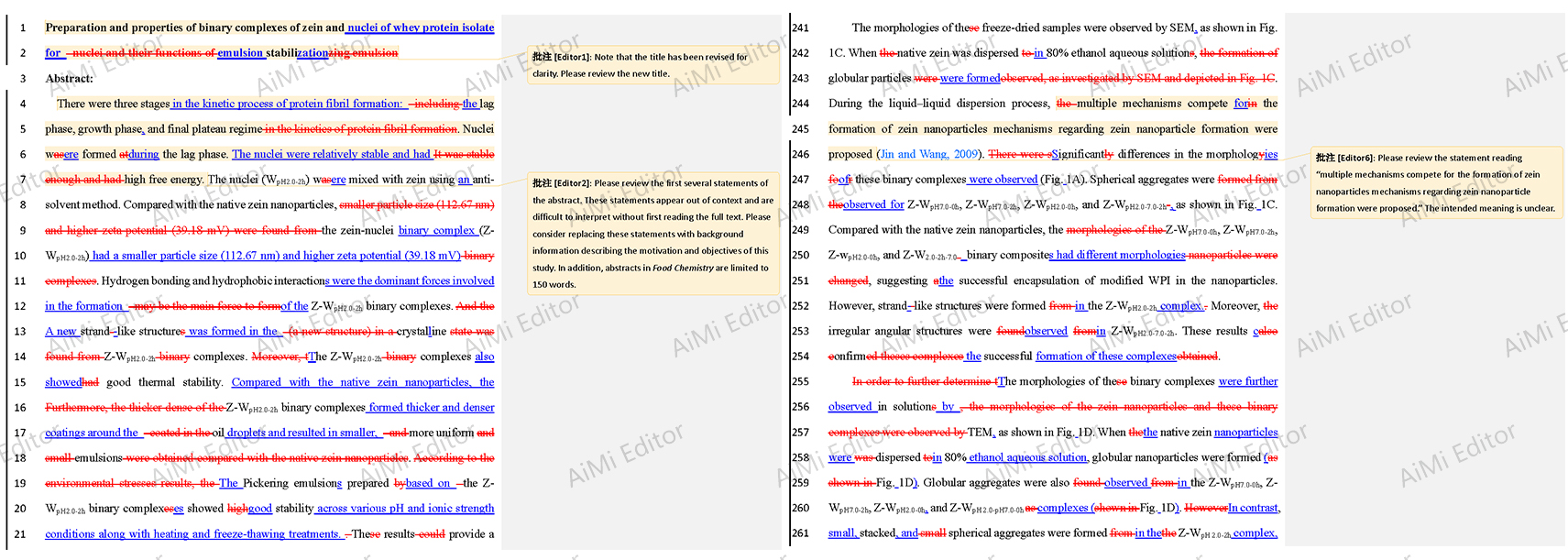The width and height of the screenshot is (1568, 560).
Task: Click inserted 'had different morphologies' on line 250
Action: tap(1118, 256)
